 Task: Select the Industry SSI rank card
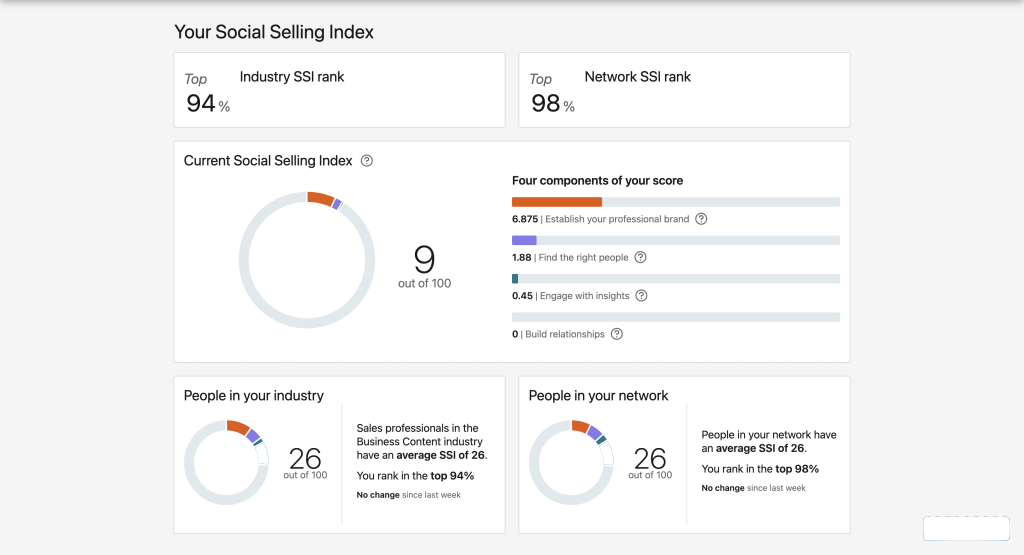(x=338, y=90)
